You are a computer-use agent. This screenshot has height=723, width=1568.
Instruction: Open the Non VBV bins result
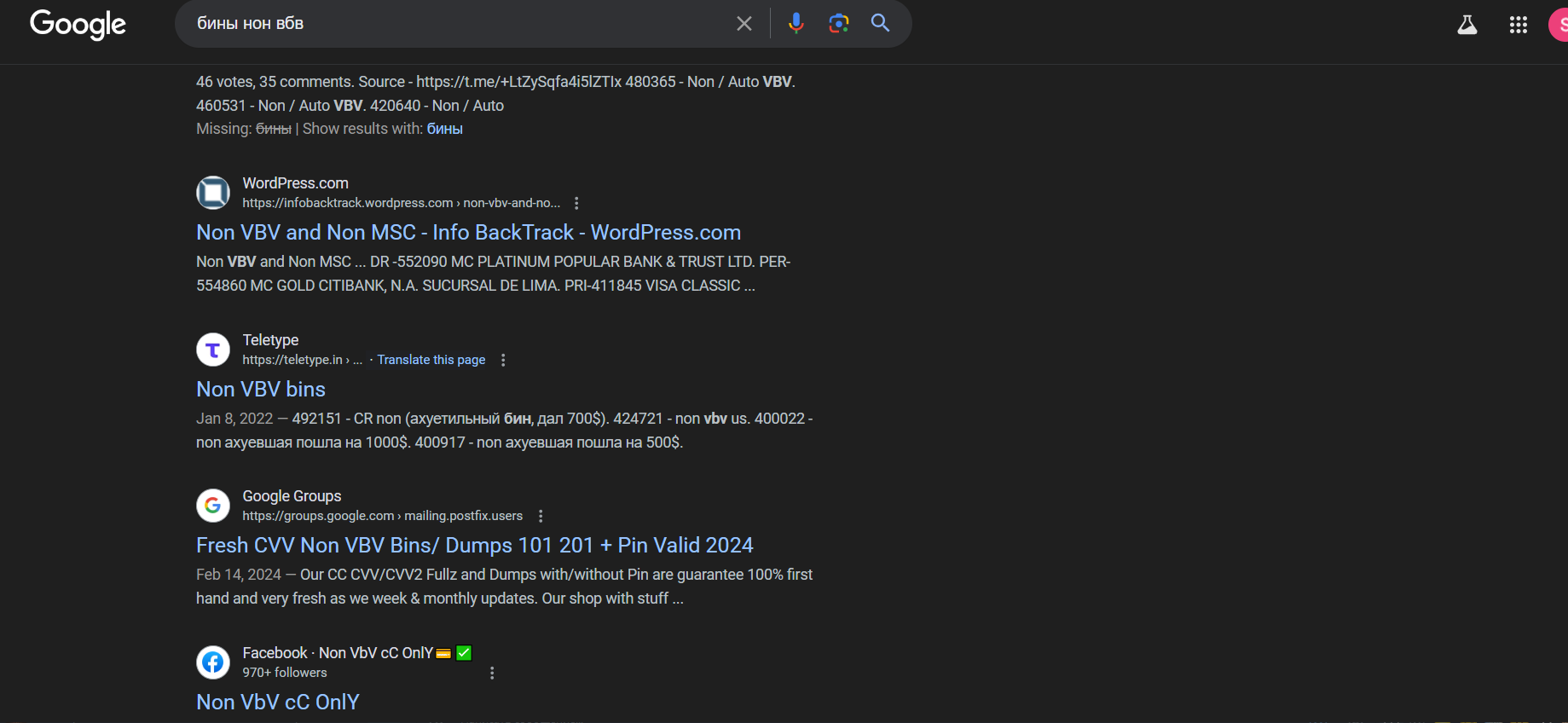[261, 390]
